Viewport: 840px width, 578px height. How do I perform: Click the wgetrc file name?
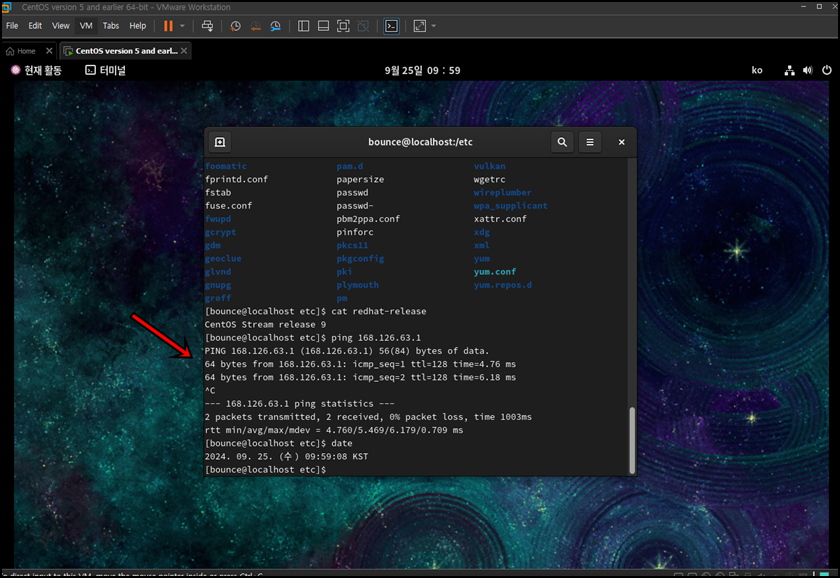pos(490,179)
